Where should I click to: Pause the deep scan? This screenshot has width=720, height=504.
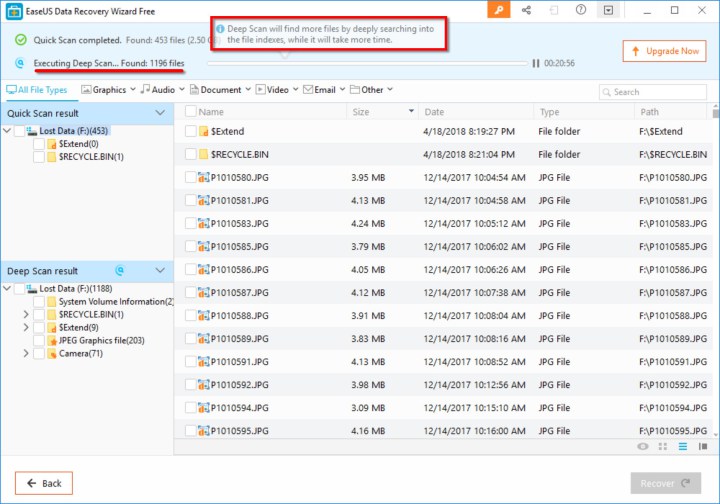(x=536, y=63)
